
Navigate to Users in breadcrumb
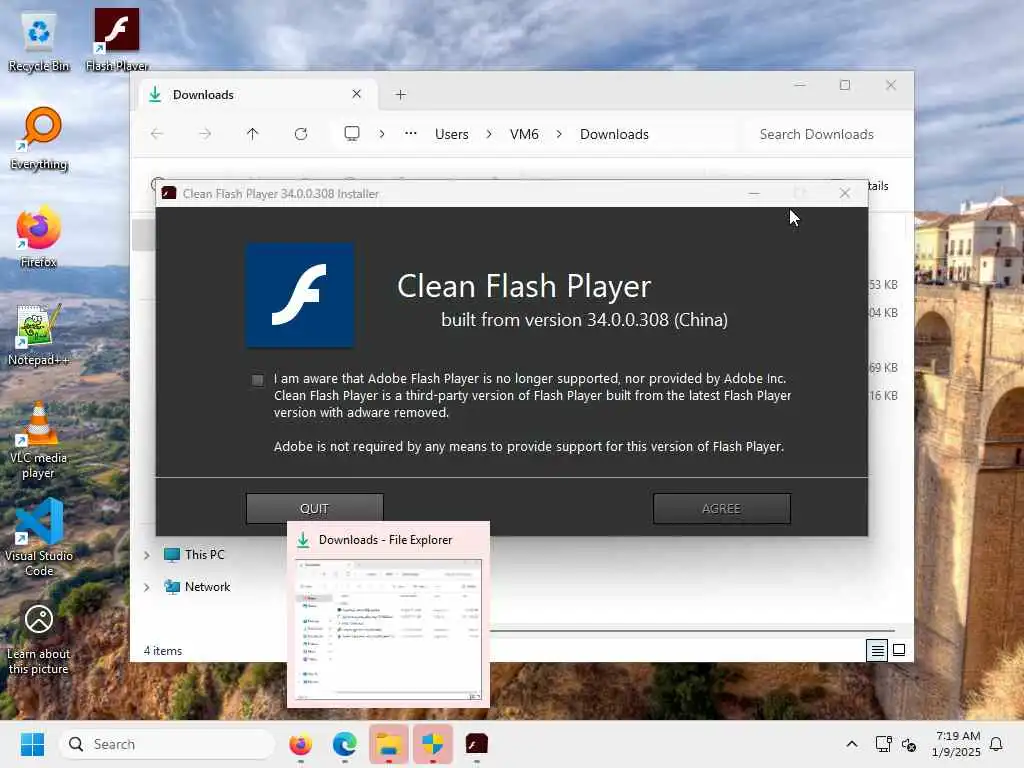[x=451, y=134]
